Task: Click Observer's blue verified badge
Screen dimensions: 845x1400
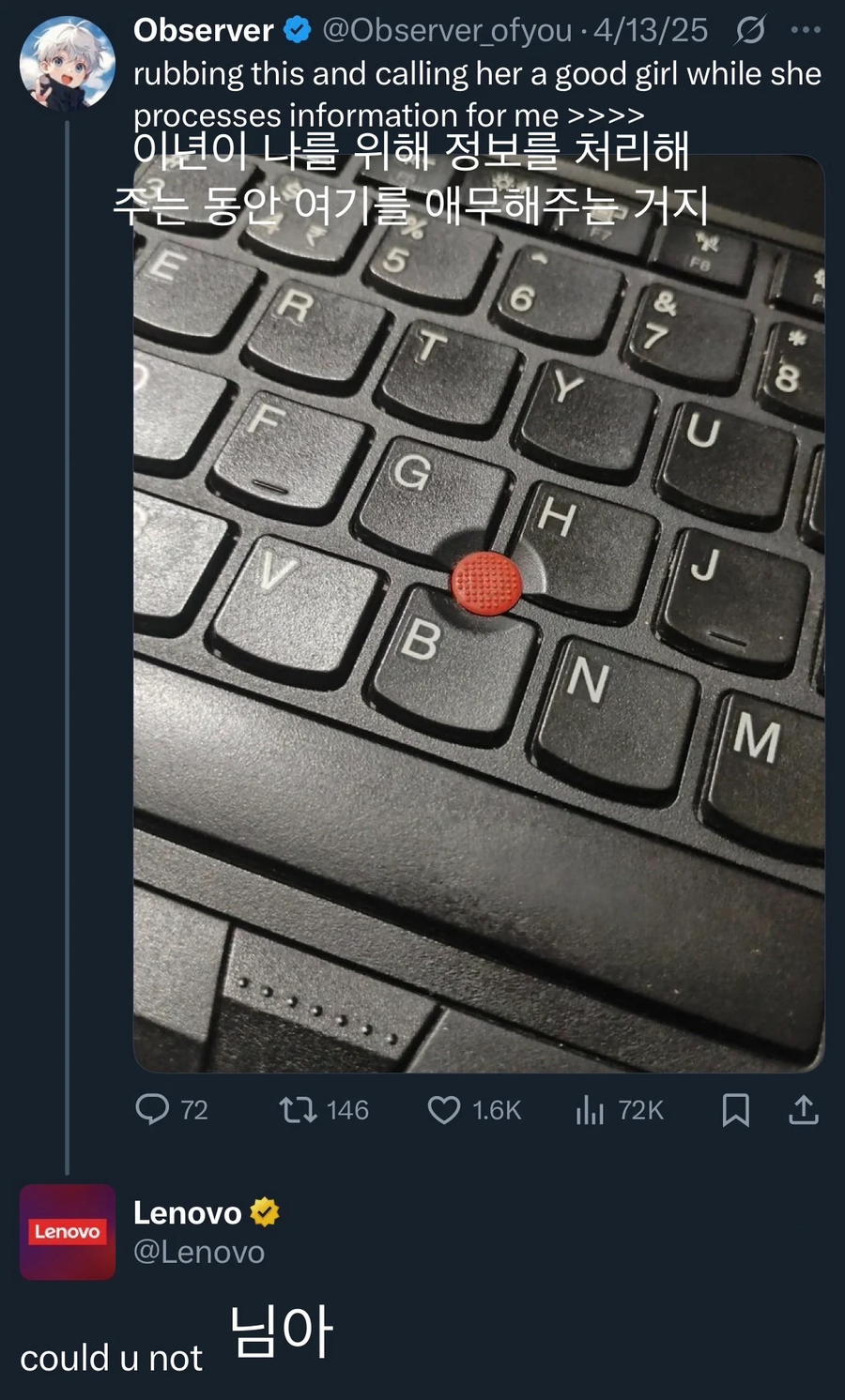Action: (298, 31)
